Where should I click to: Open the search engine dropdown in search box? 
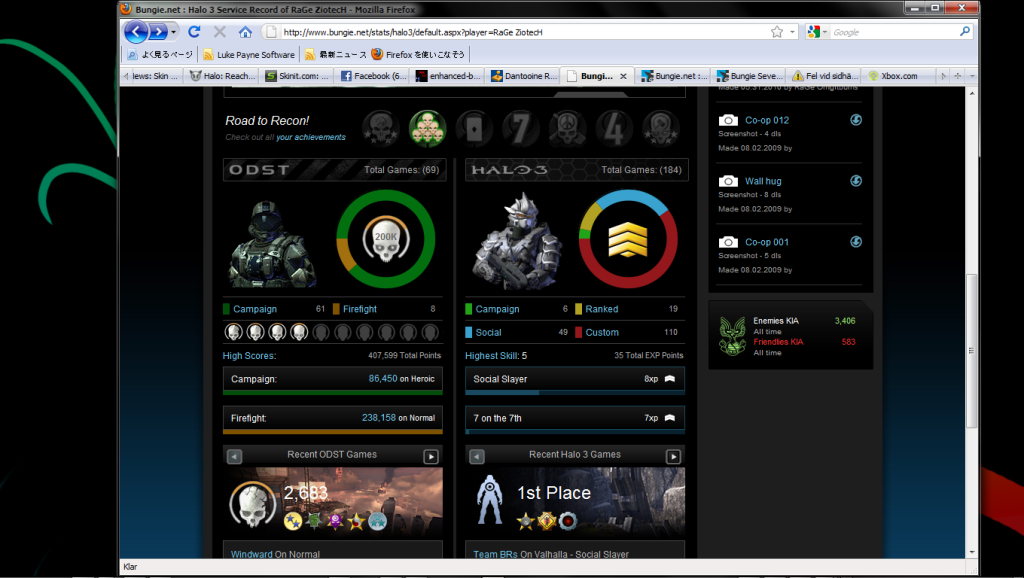(819, 32)
